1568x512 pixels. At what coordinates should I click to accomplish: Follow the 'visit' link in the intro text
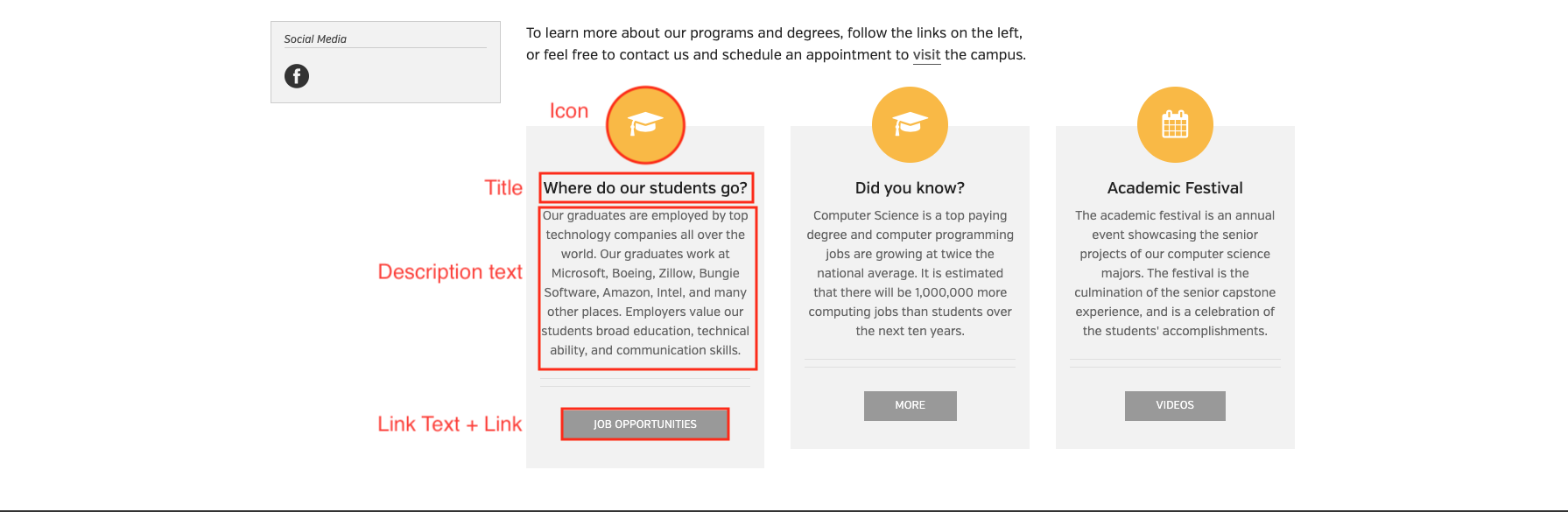point(926,55)
